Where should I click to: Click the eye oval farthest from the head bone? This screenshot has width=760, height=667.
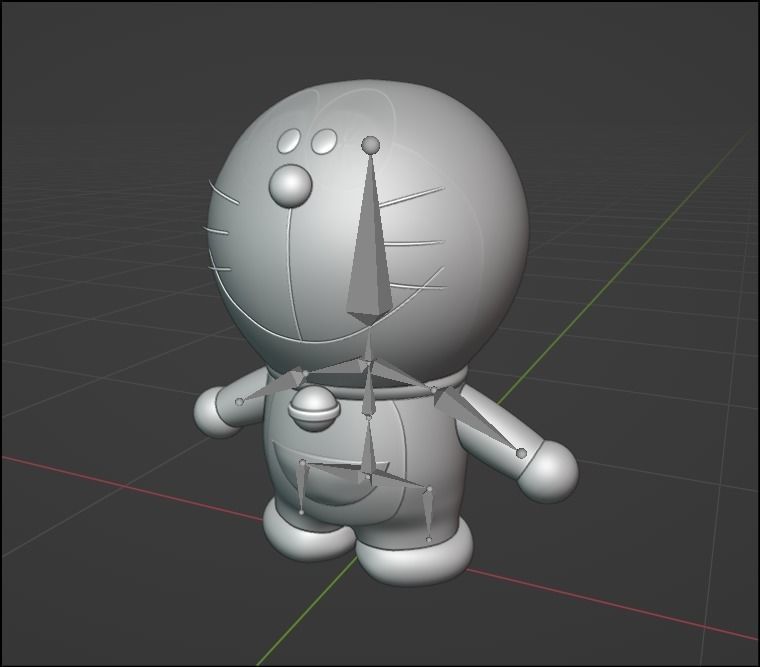coord(289,141)
